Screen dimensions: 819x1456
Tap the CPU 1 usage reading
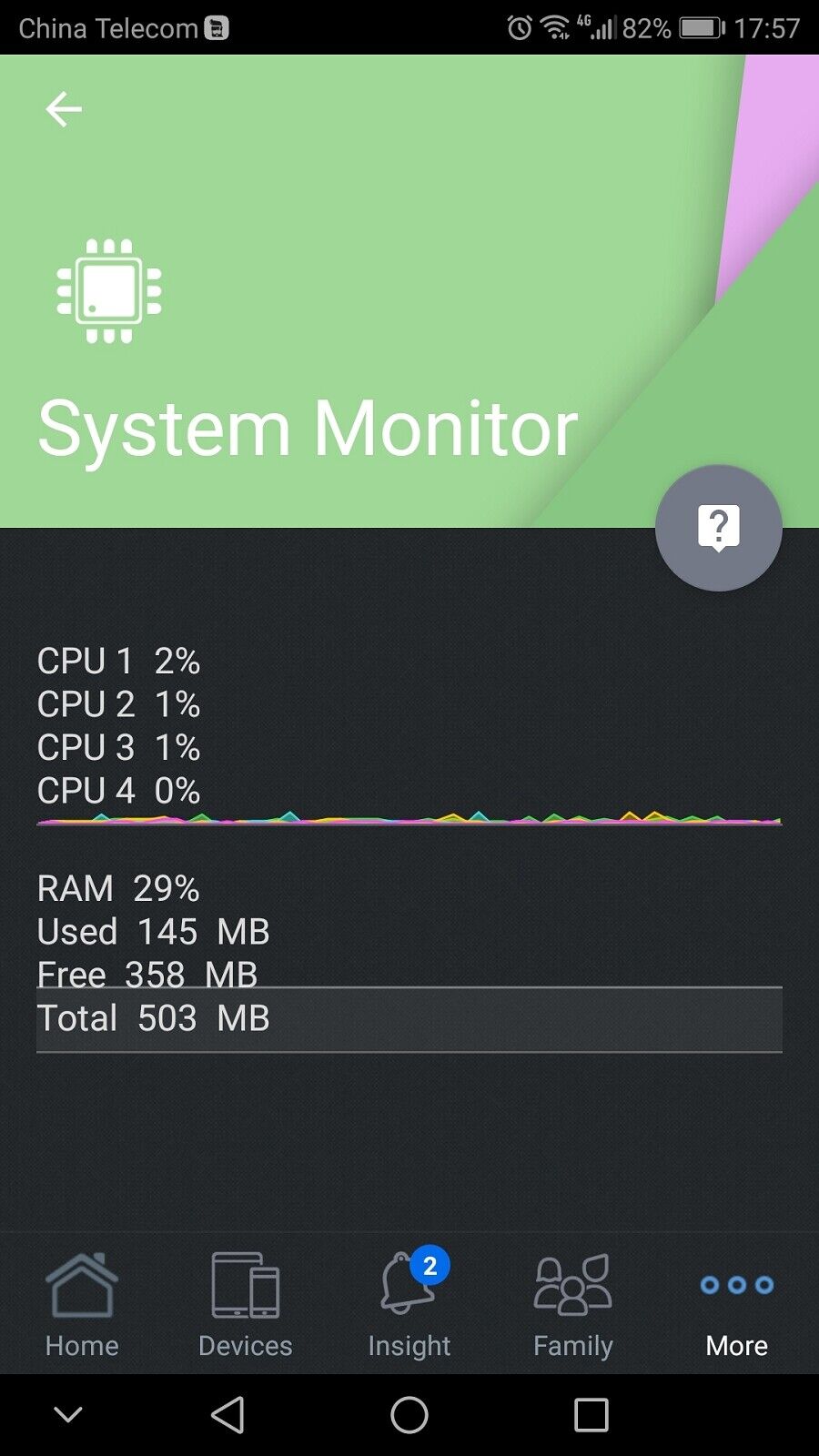[118, 661]
